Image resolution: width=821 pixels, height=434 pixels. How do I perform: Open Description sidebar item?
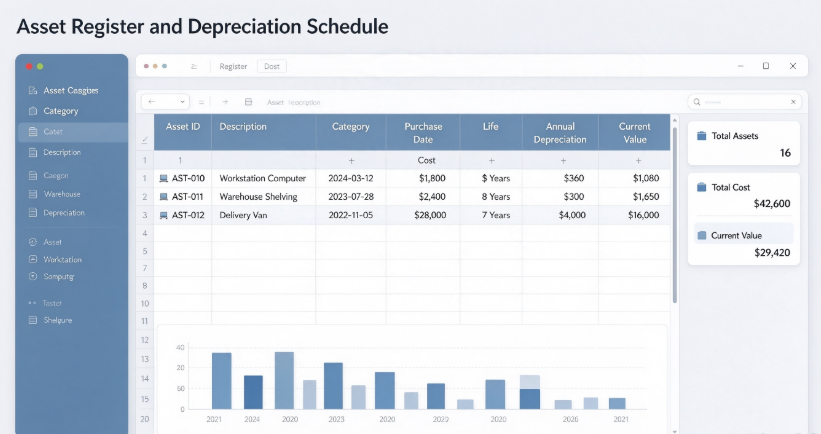(x=54, y=152)
